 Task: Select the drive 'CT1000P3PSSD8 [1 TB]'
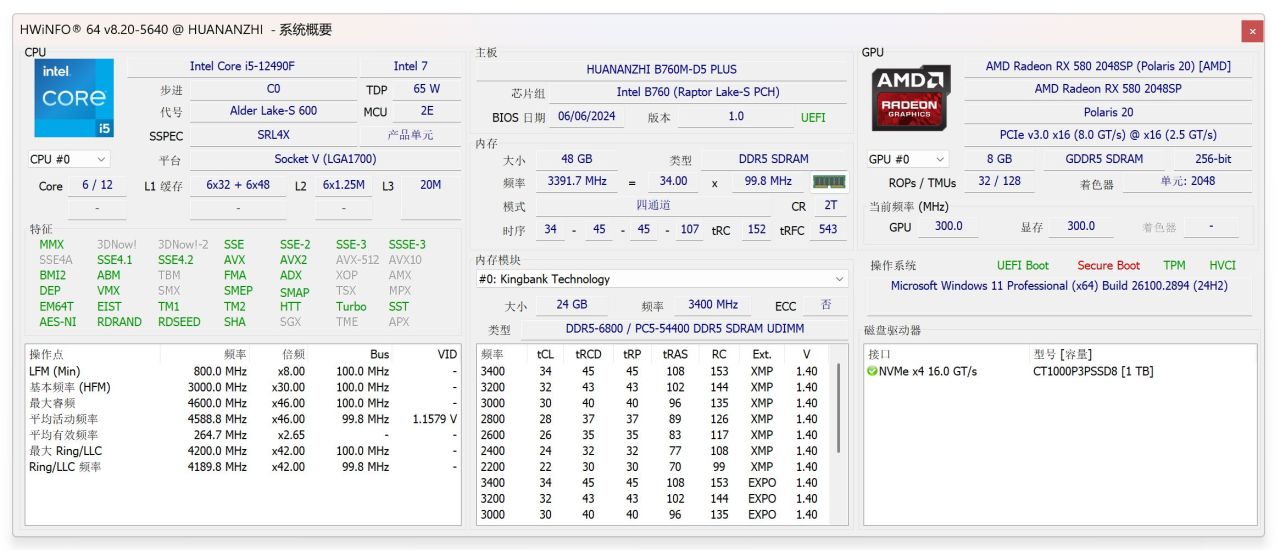[x=1093, y=371]
